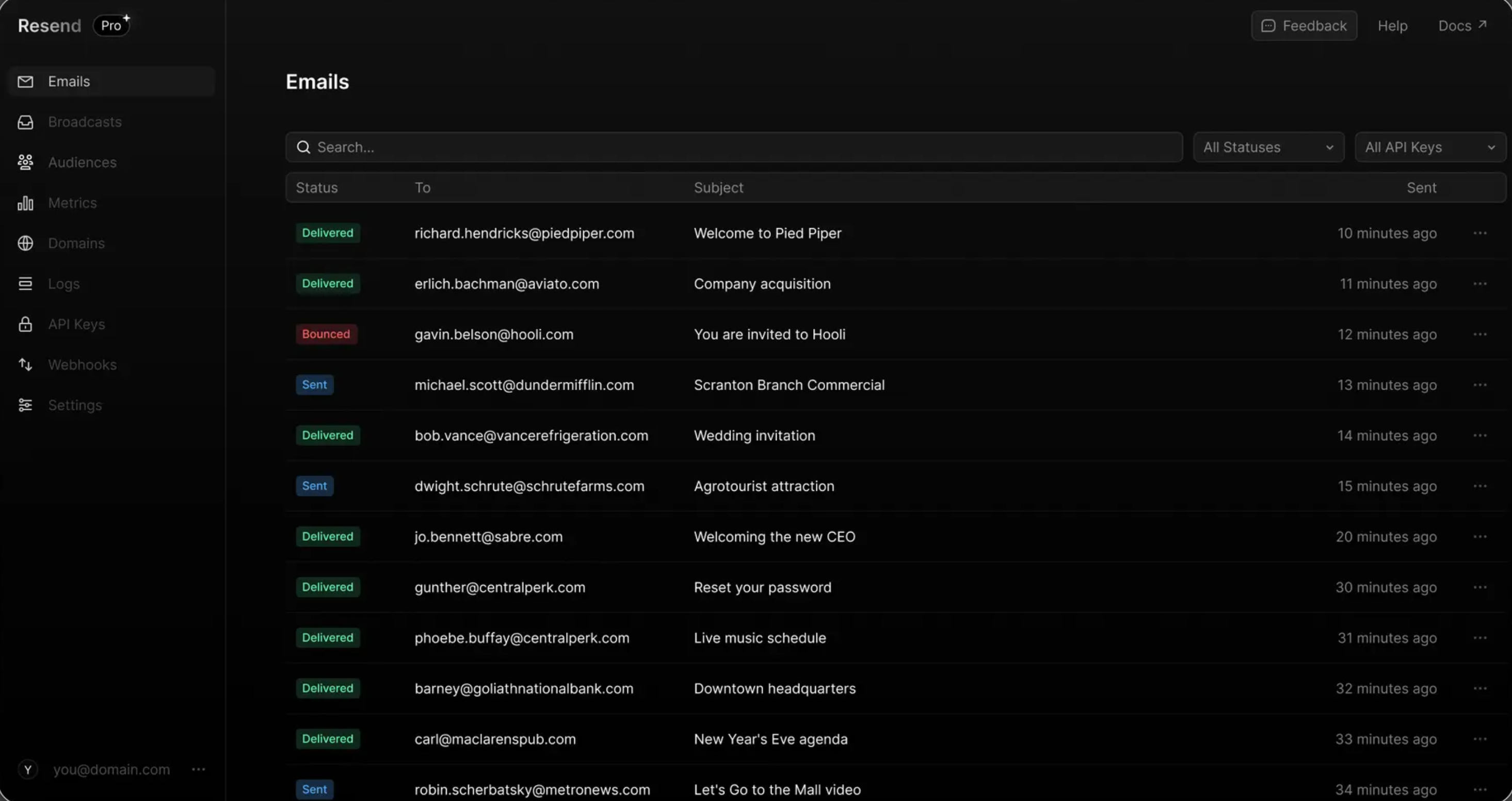Open more options for Scranton Branch Commercial
Screen dimensions: 1512x801
[x=1479, y=385]
